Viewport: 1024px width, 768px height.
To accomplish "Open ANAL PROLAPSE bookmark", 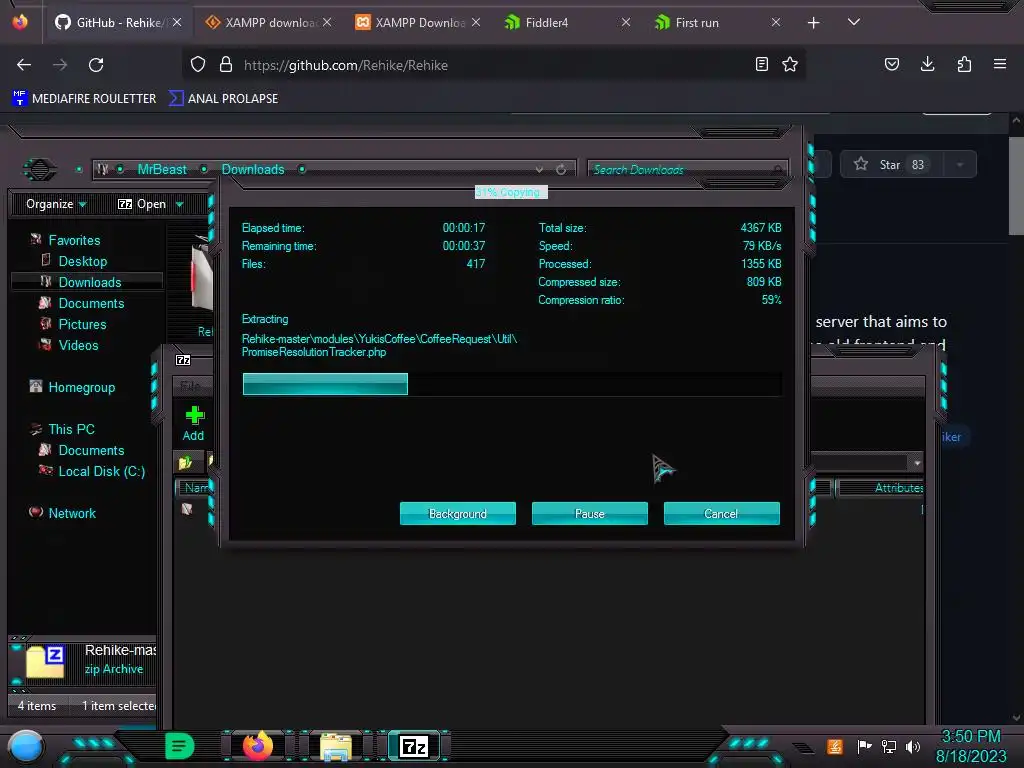I will [x=223, y=99].
